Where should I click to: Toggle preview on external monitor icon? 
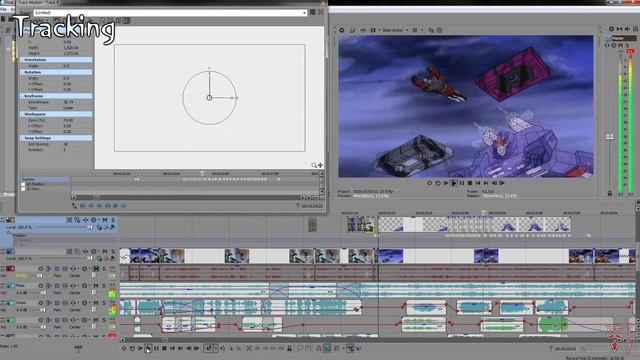[352, 30]
